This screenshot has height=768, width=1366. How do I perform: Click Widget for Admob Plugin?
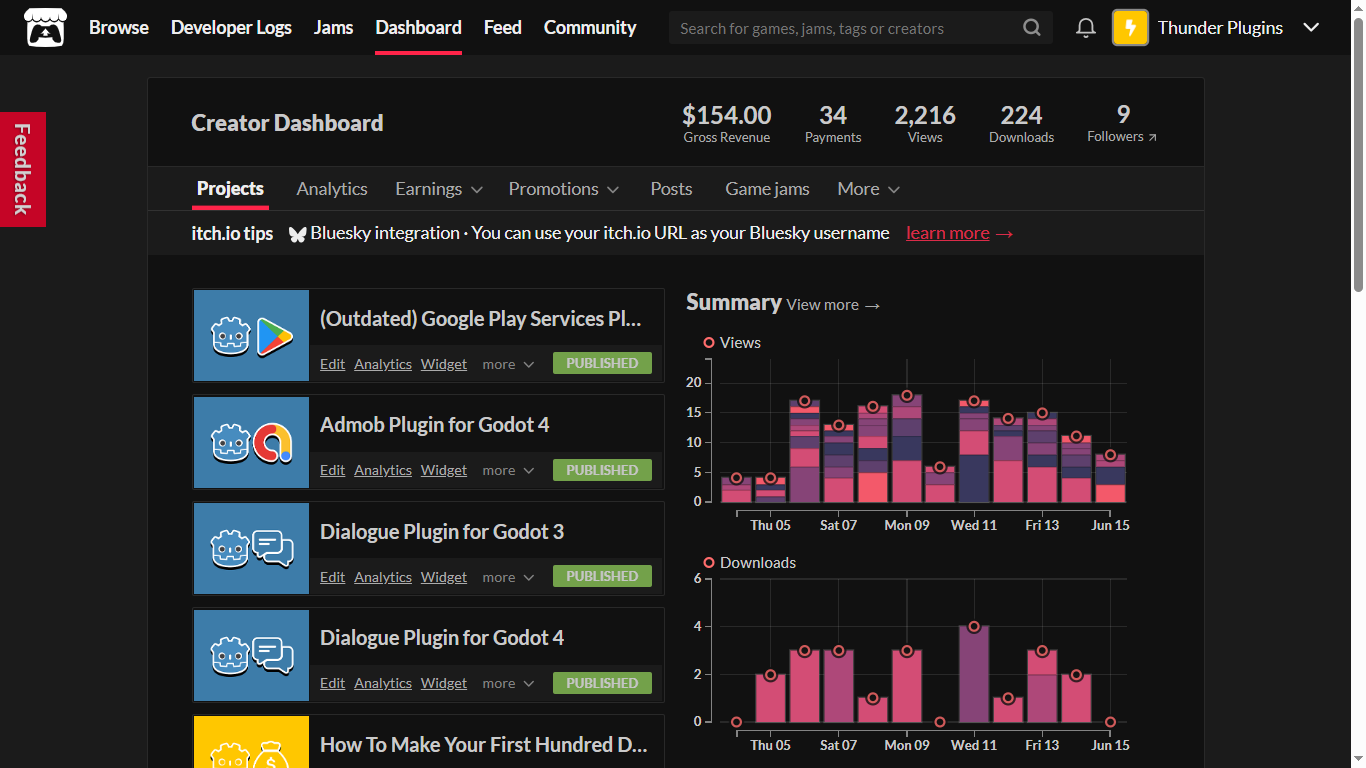[x=444, y=471]
